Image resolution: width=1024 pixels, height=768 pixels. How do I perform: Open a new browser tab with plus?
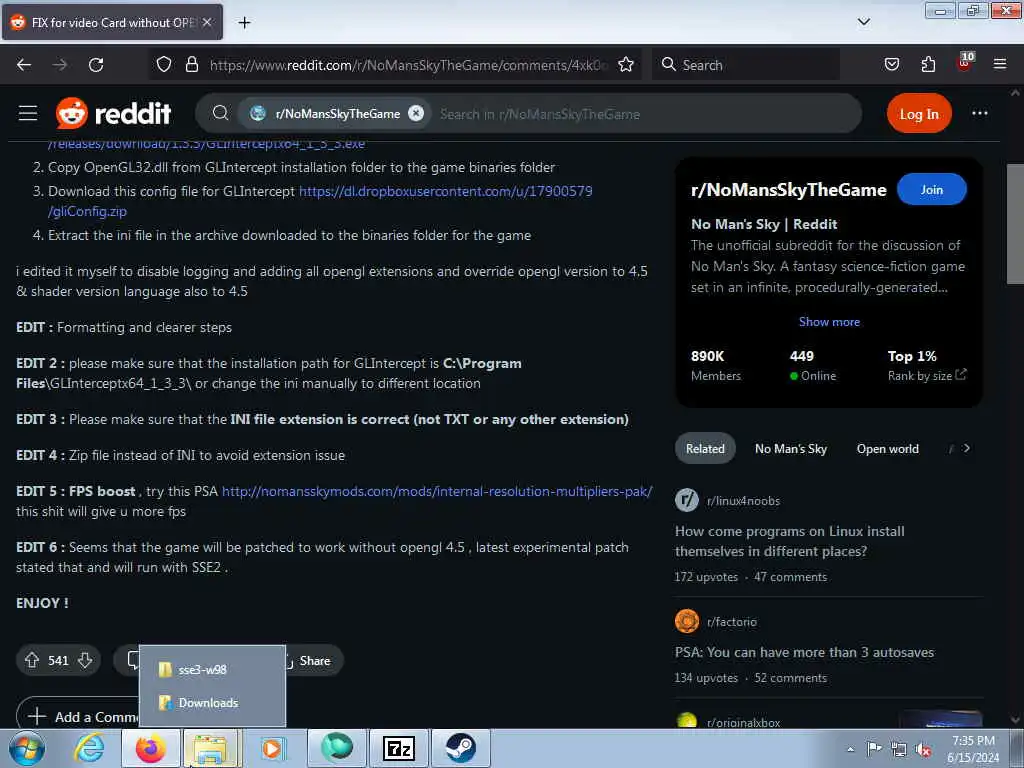click(x=244, y=23)
